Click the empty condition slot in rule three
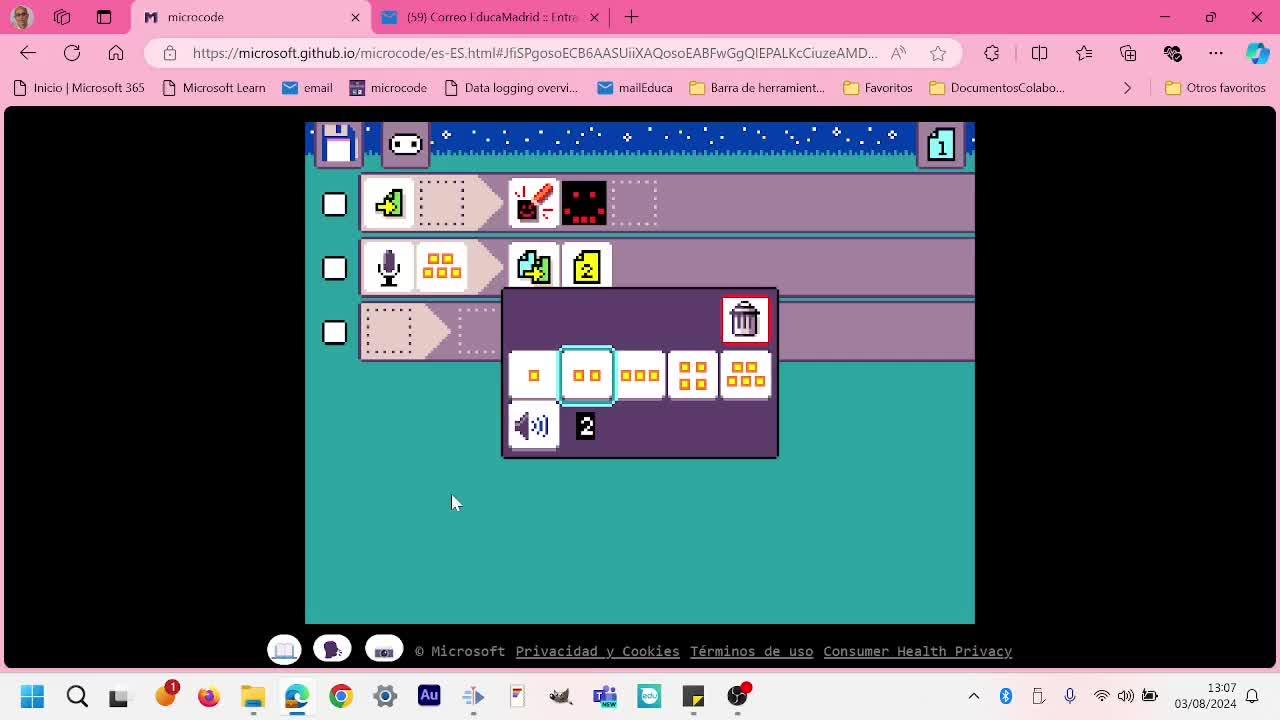The width and height of the screenshot is (1280, 720). tap(388, 331)
